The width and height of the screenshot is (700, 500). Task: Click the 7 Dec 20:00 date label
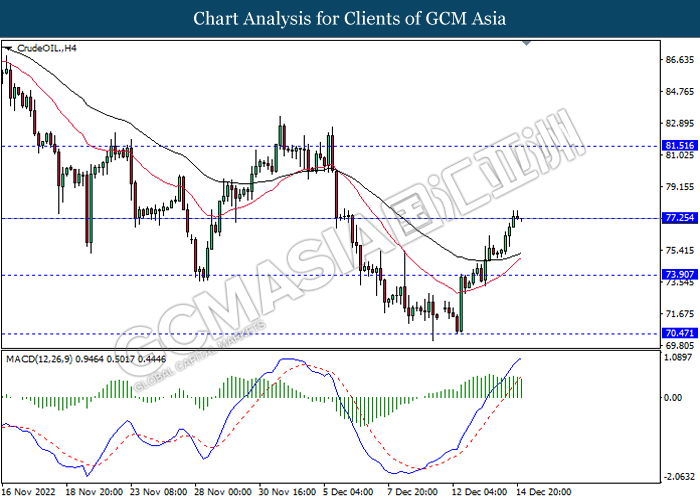tap(413, 492)
